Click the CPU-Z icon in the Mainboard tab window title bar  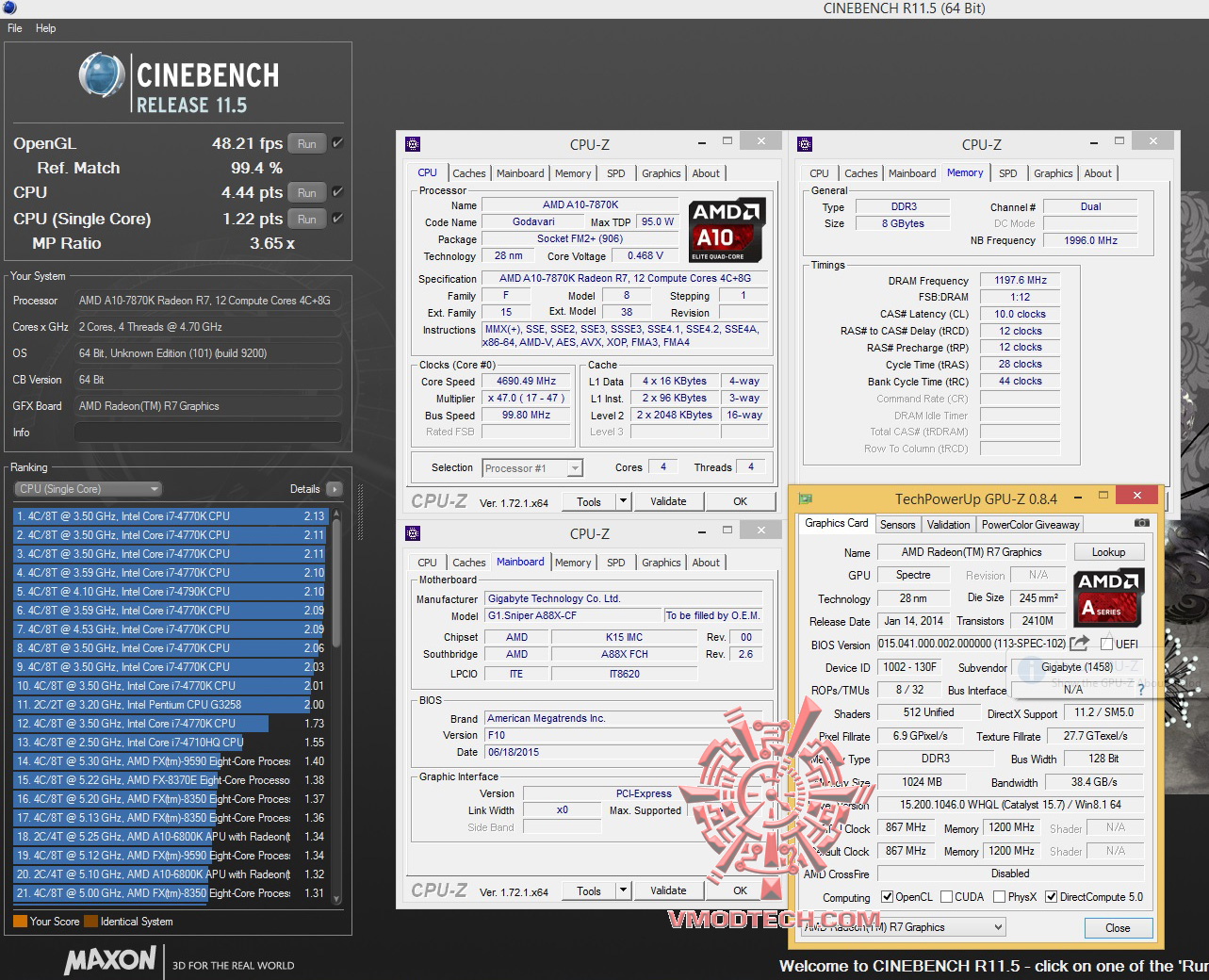412,533
